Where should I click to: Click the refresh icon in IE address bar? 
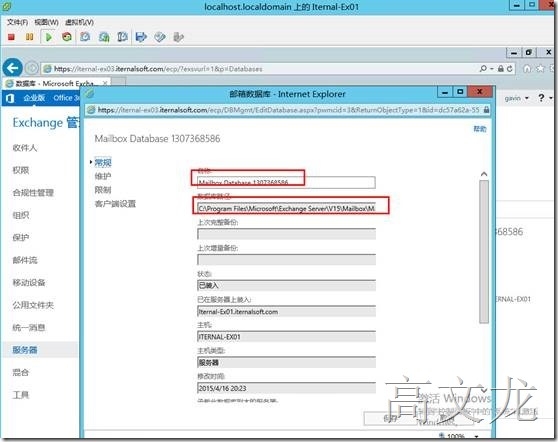coord(510,68)
